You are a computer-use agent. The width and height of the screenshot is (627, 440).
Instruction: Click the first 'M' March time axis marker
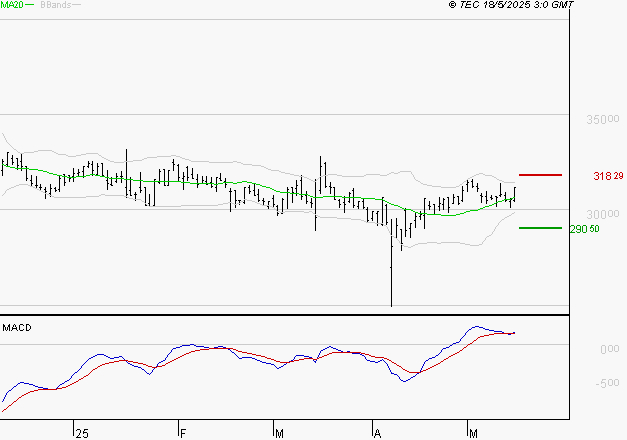click(278, 433)
